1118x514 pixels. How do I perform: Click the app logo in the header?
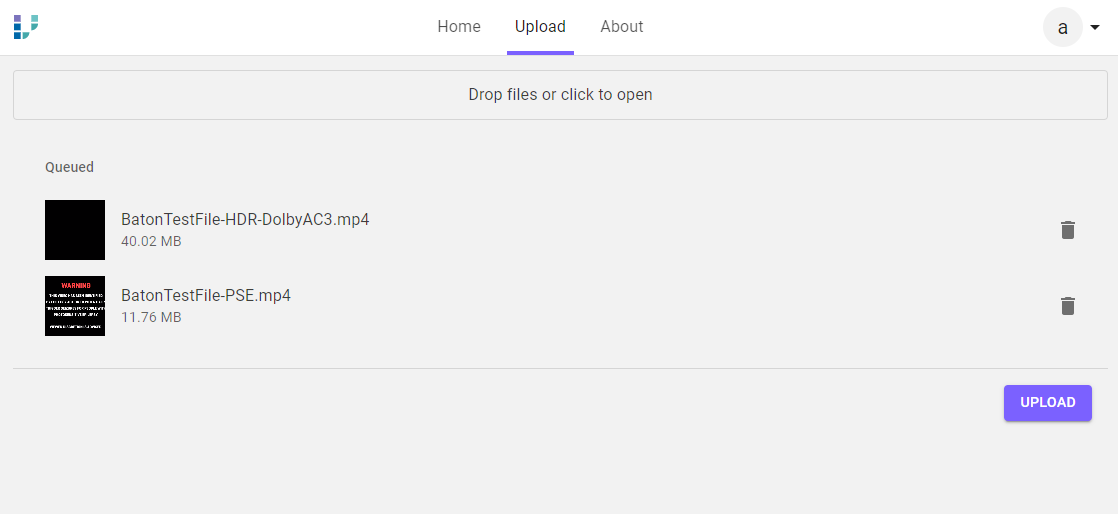click(x=26, y=27)
